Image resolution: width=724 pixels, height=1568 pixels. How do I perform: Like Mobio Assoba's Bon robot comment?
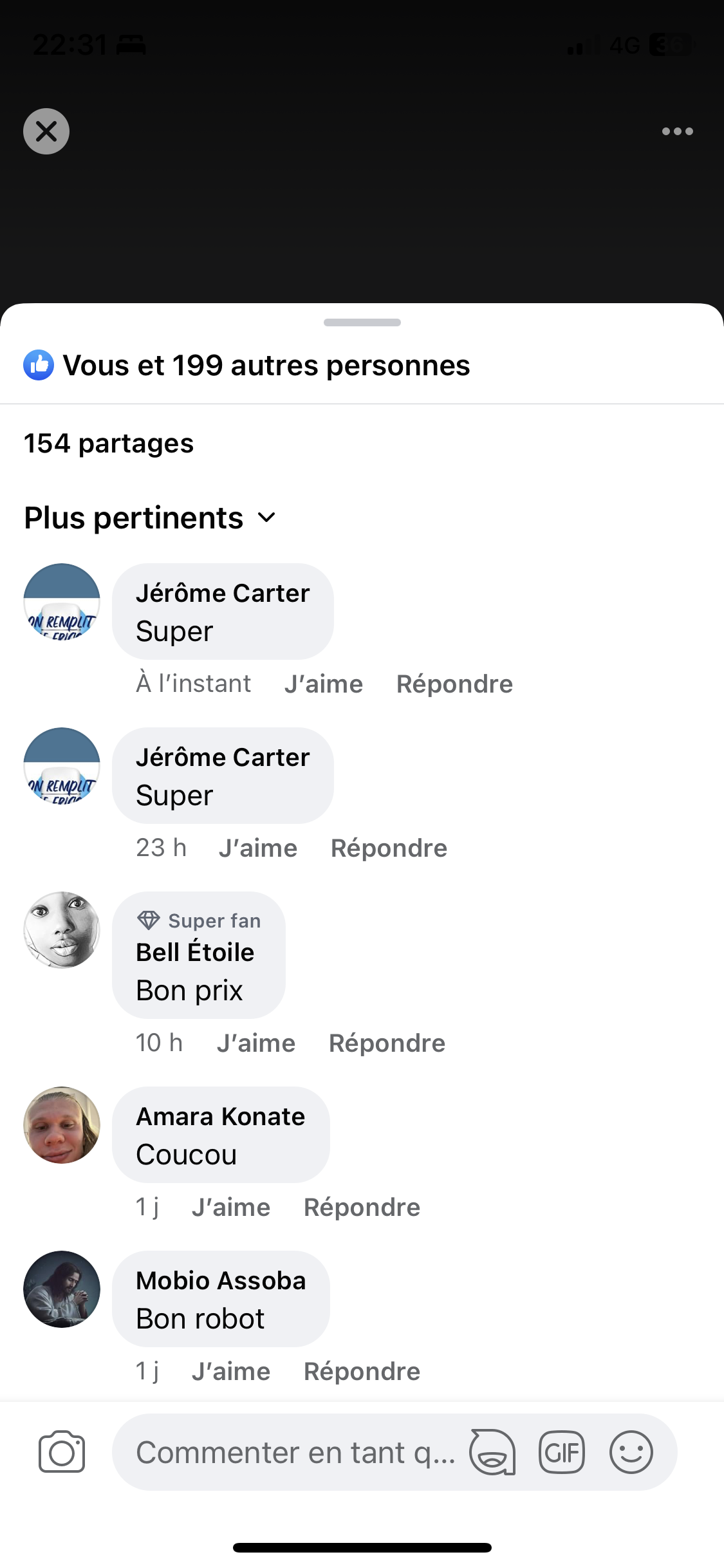231,1371
